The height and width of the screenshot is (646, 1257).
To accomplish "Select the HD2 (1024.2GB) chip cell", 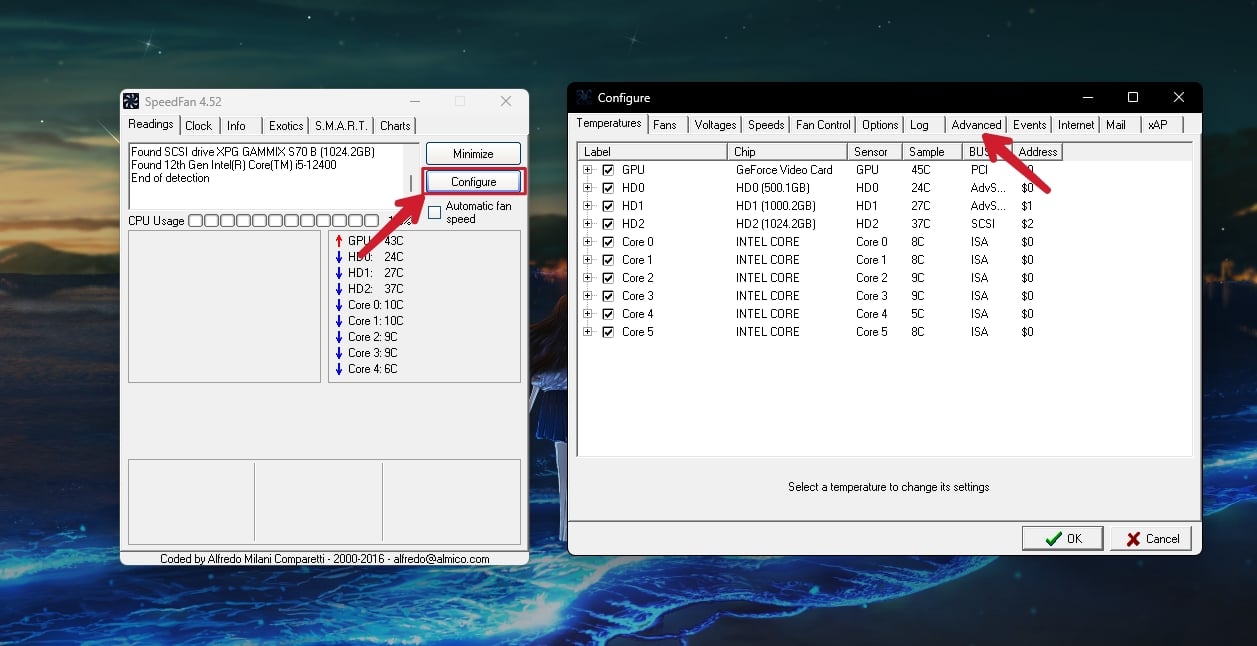I will (x=776, y=224).
